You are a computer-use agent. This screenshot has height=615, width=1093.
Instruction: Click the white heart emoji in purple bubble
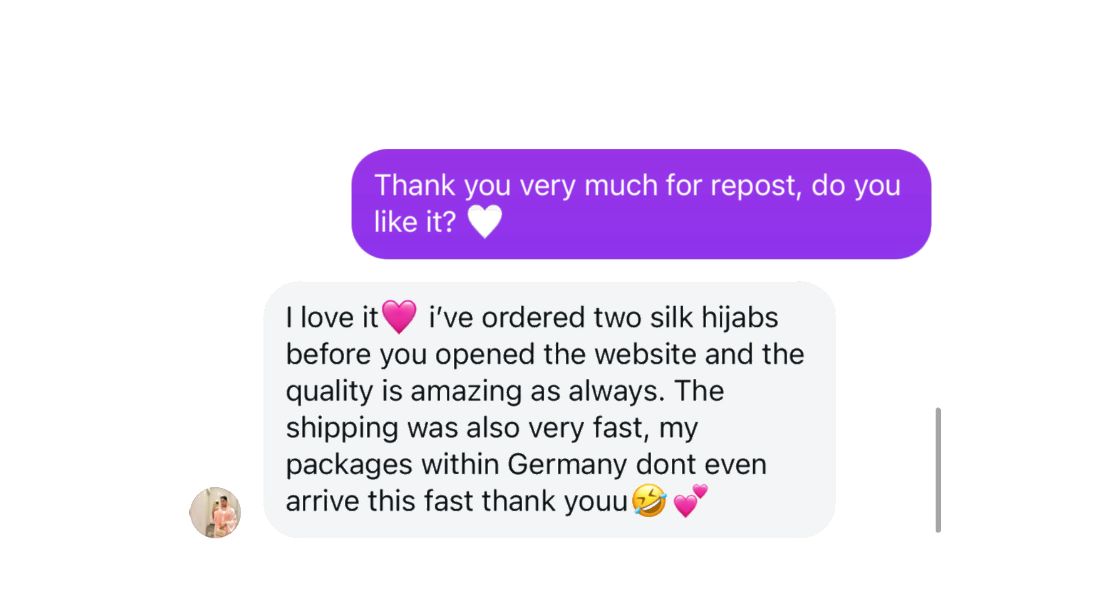point(484,222)
